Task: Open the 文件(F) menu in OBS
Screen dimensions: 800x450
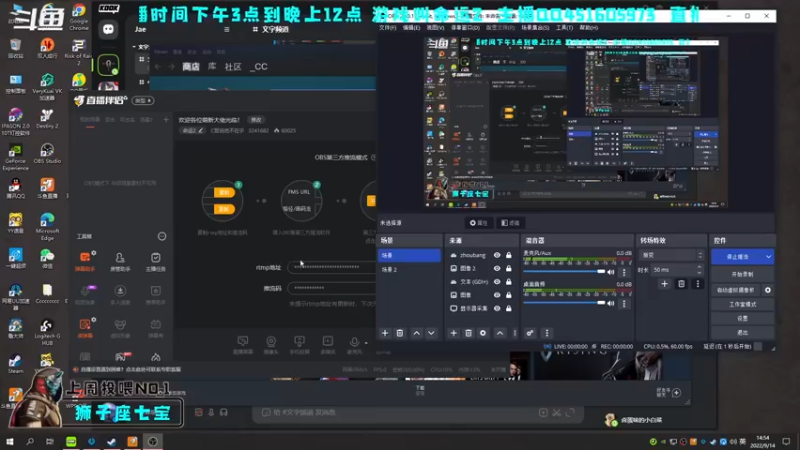Action: coord(388,28)
